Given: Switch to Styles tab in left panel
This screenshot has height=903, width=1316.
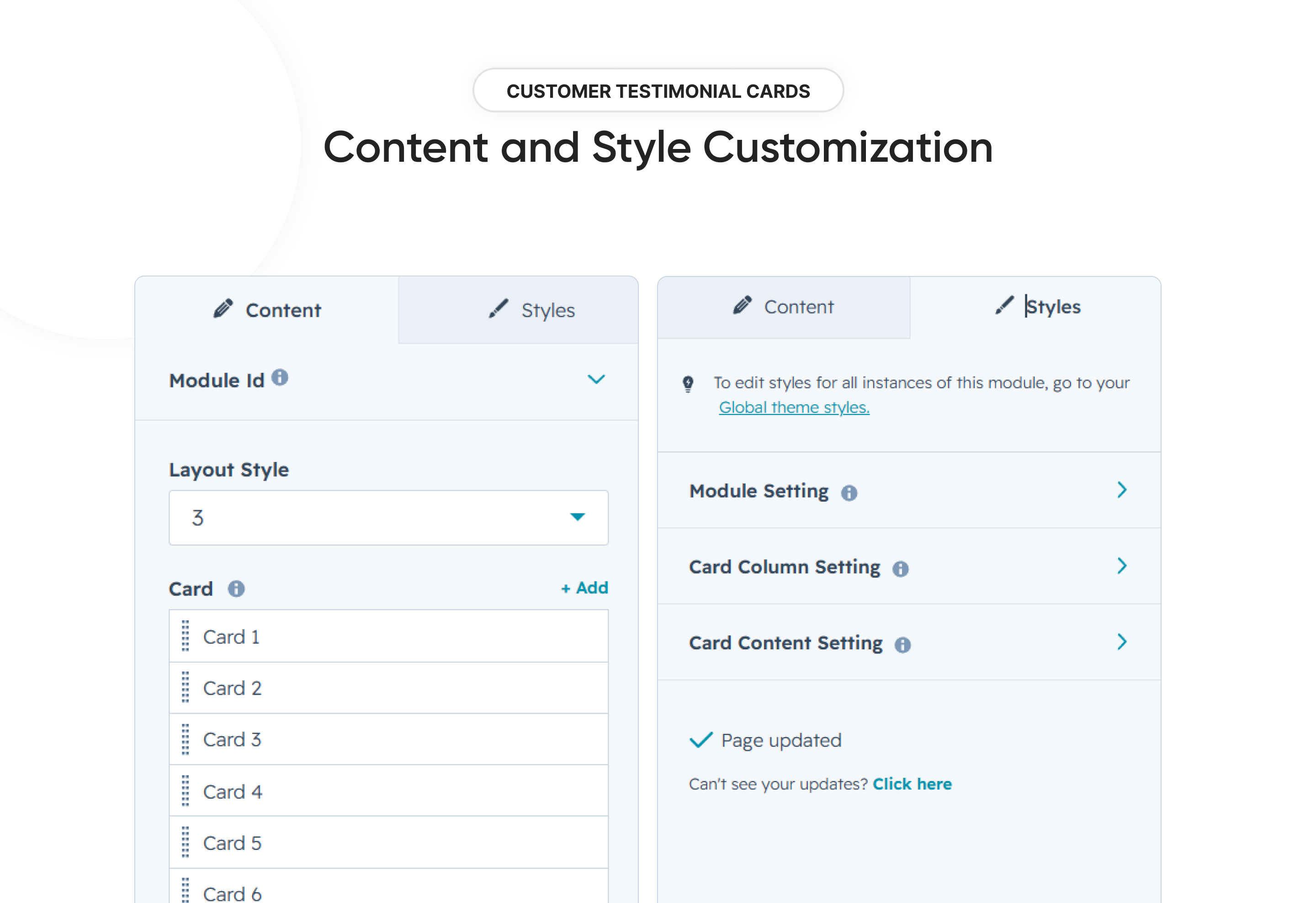Looking at the screenshot, I should click(x=518, y=310).
